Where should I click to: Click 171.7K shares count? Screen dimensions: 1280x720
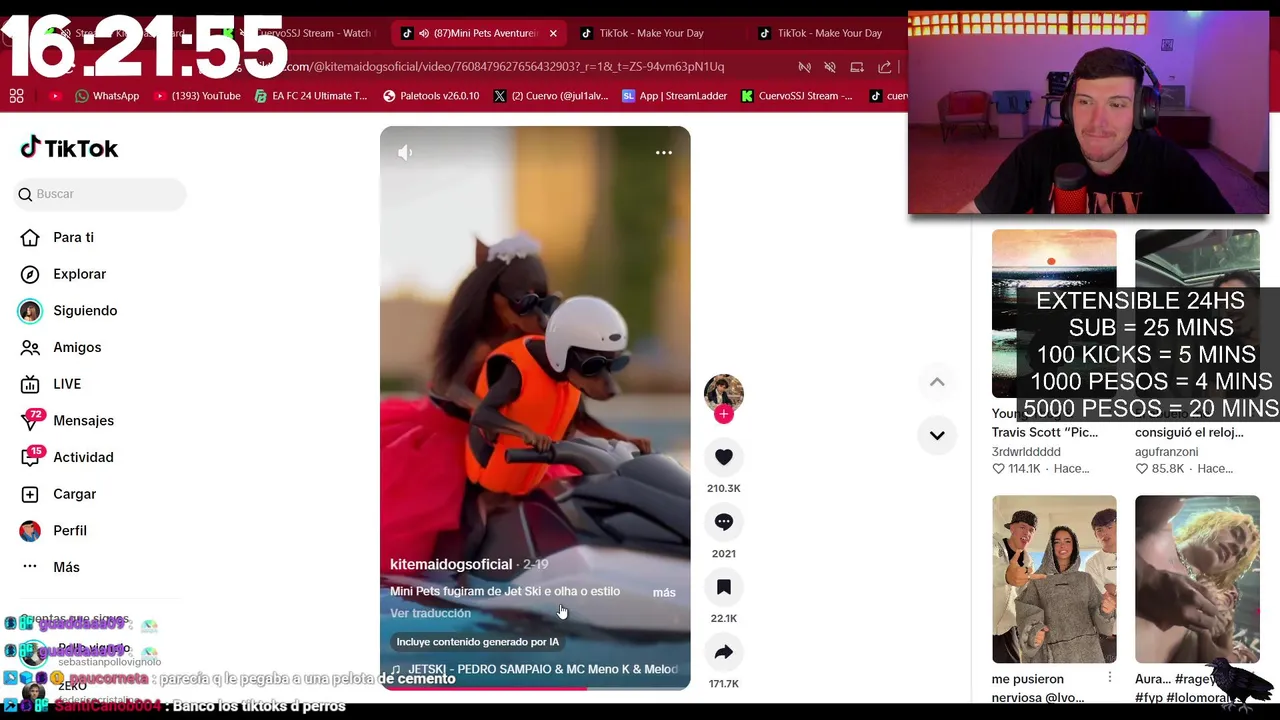point(724,684)
